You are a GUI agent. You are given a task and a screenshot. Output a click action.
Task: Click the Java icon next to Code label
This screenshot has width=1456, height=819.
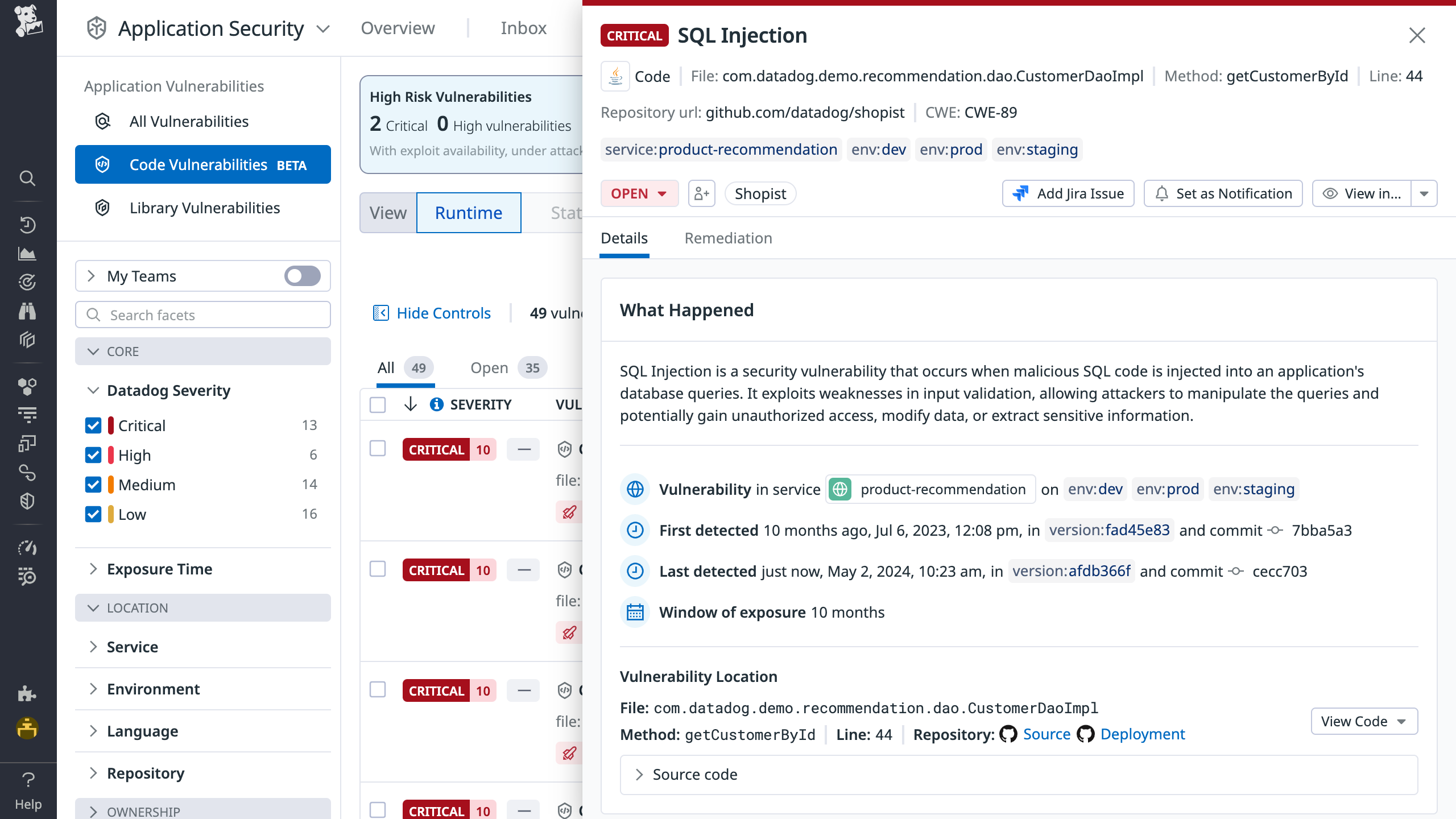click(615, 76)
